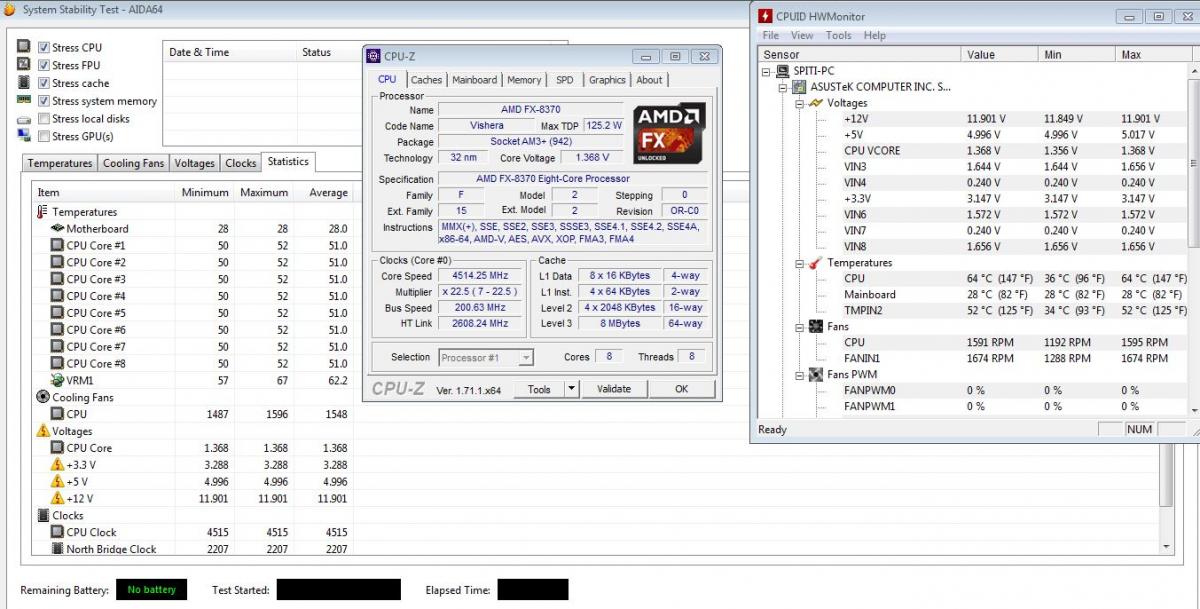Viewport: 1200px width, 609px height.
Task: Open the Clocks tab in AIDA64
Action: (240, 163)
